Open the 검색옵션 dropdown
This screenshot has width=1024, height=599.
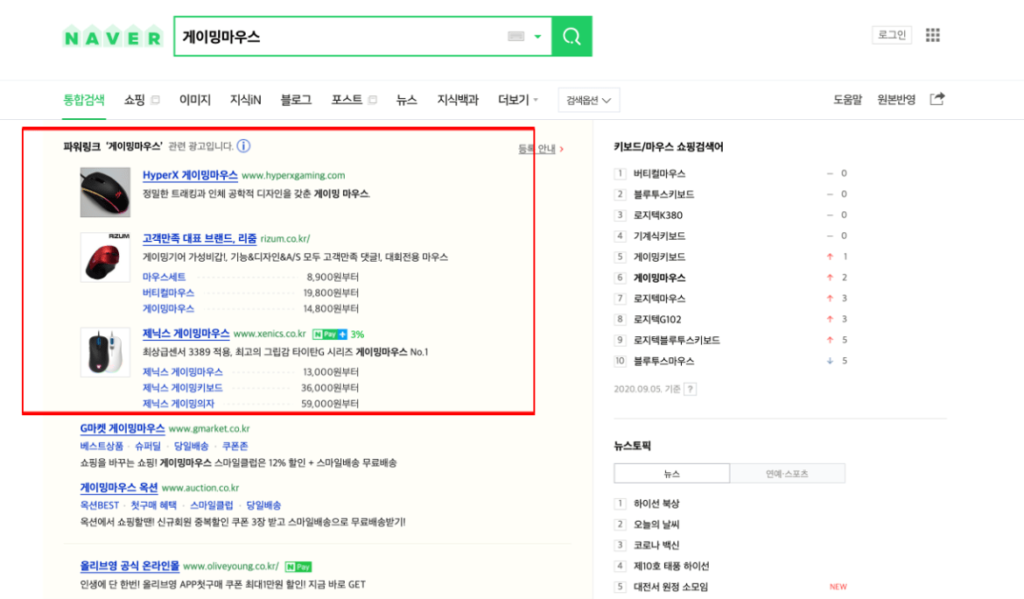click(x=588, y=100)
